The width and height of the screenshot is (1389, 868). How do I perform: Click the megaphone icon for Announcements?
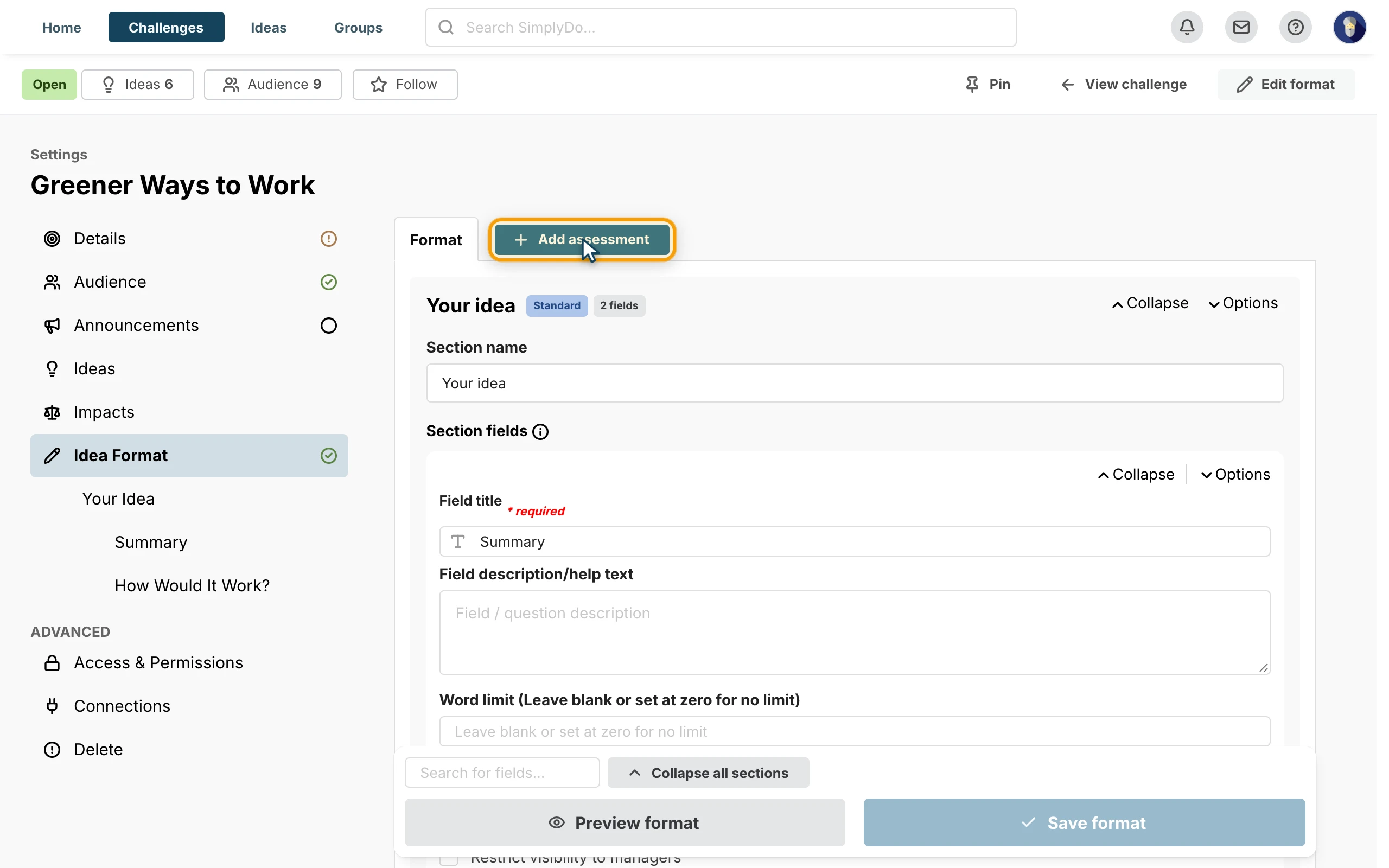tap(52, 325)
